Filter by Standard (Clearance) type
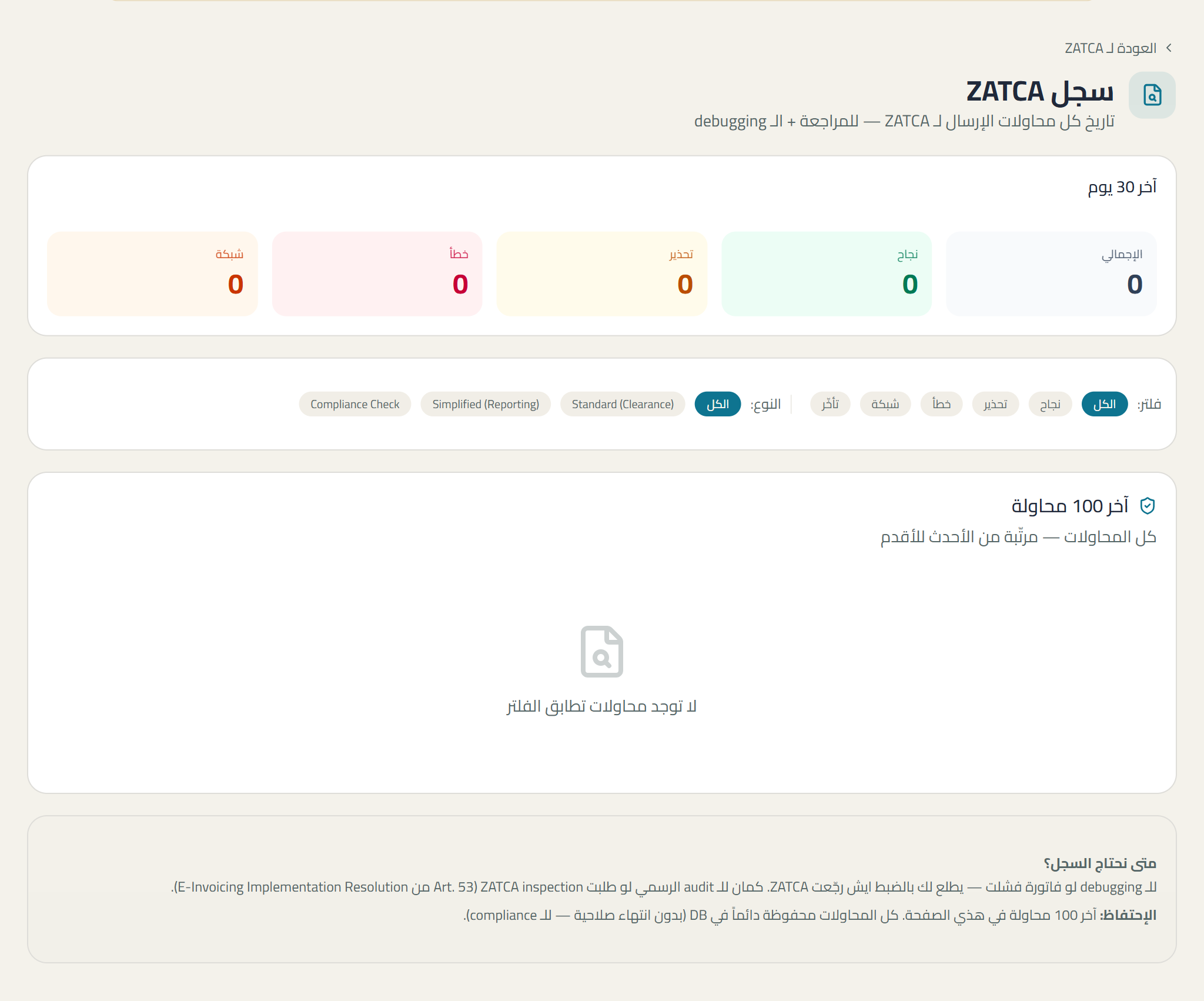 coord(623,404)
